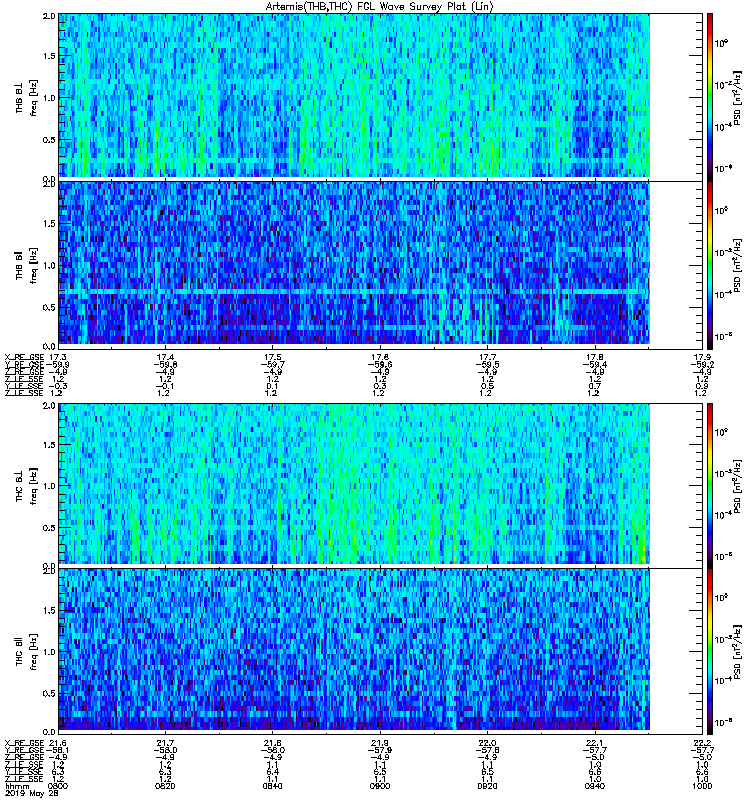Click the 'X_RE_GSE' row label under the THC panels

click(x=24, y=743)
